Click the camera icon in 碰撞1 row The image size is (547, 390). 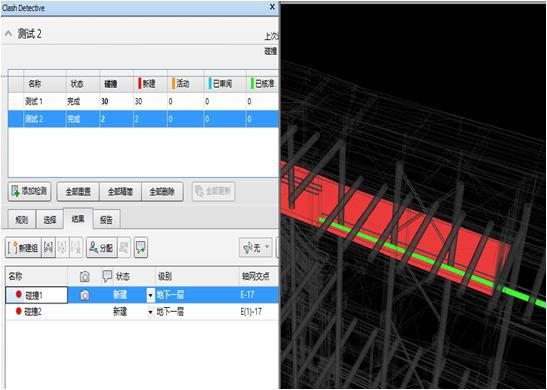click(84, 295)
